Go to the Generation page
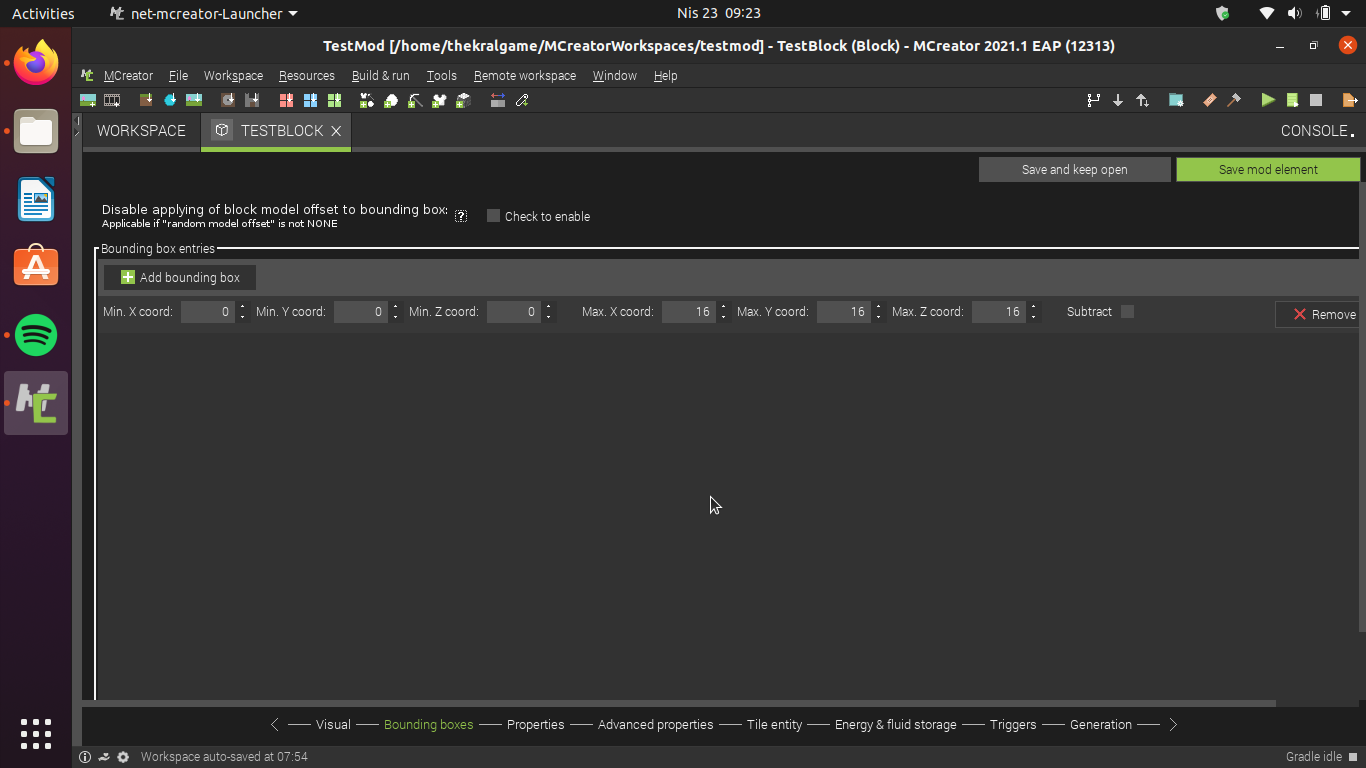Image resolution: width=1366 pixels, height=768 pixels. pos(1101,724)
